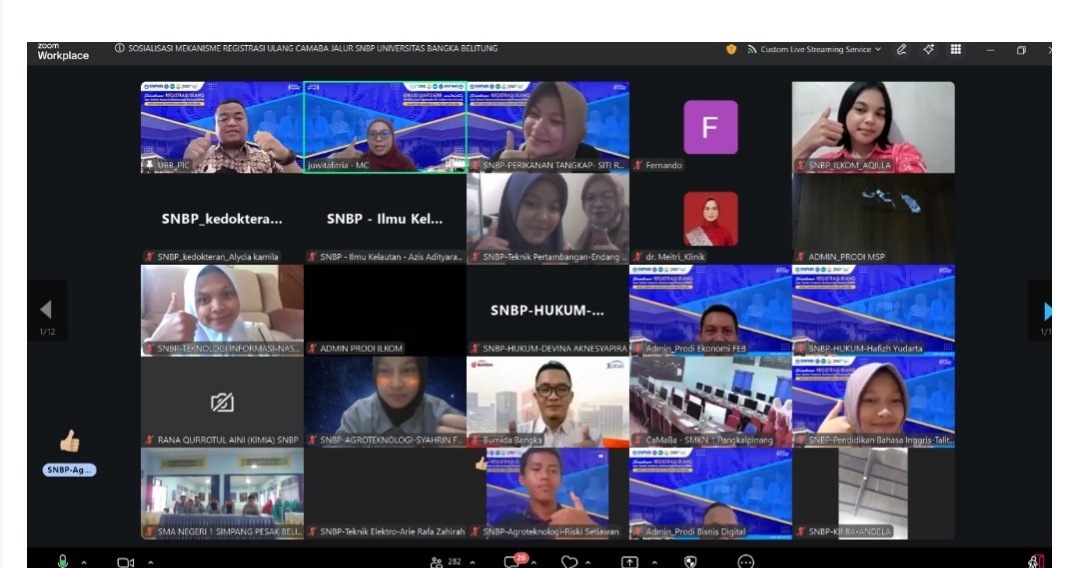Screen dimensions: 1076x568
Task: Open the participants panel showing 282
Action: point(444,562)
